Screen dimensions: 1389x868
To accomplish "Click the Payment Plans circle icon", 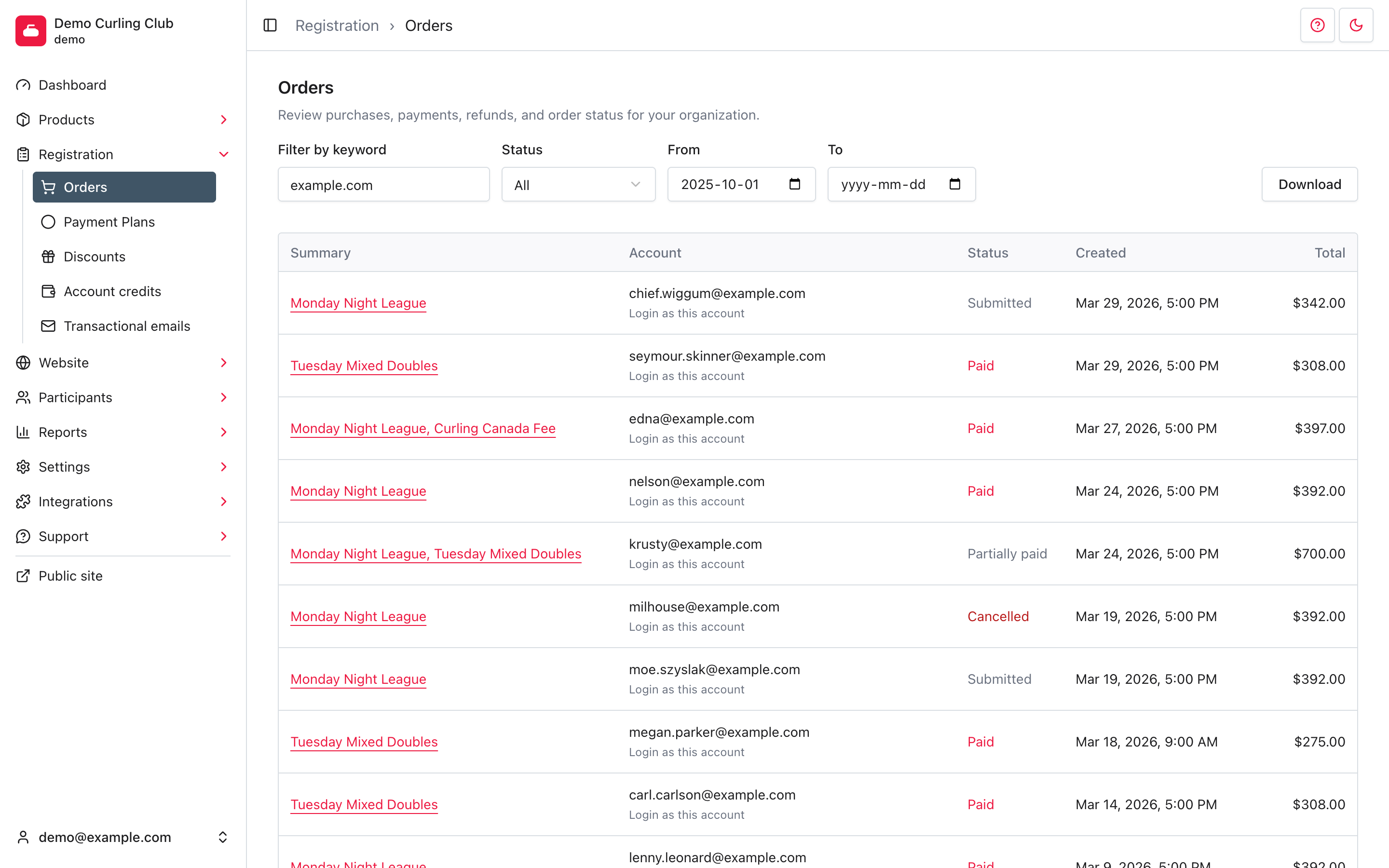I will point(48,222).
